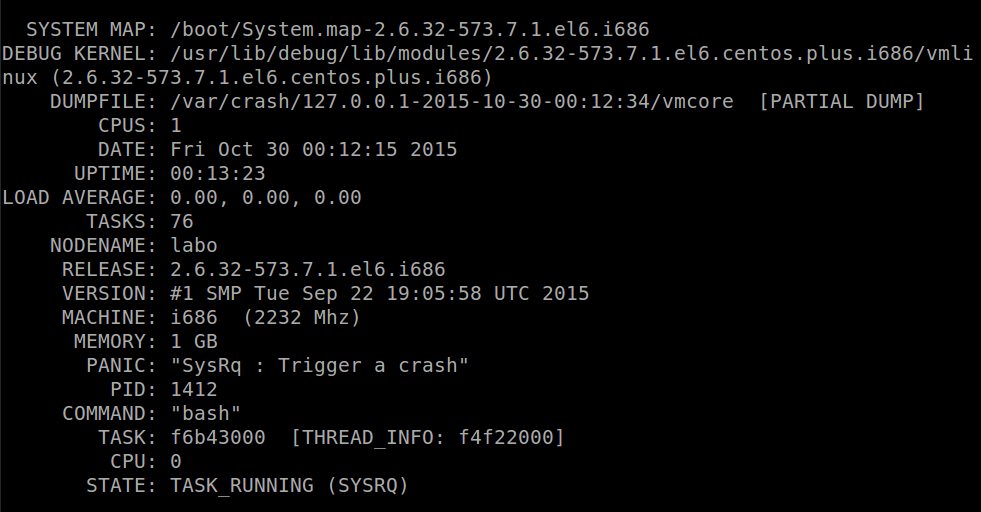Screen dimensions: 981x512
Task: Click the COMMAND value "bash"
Action: [x=206, y=413]
